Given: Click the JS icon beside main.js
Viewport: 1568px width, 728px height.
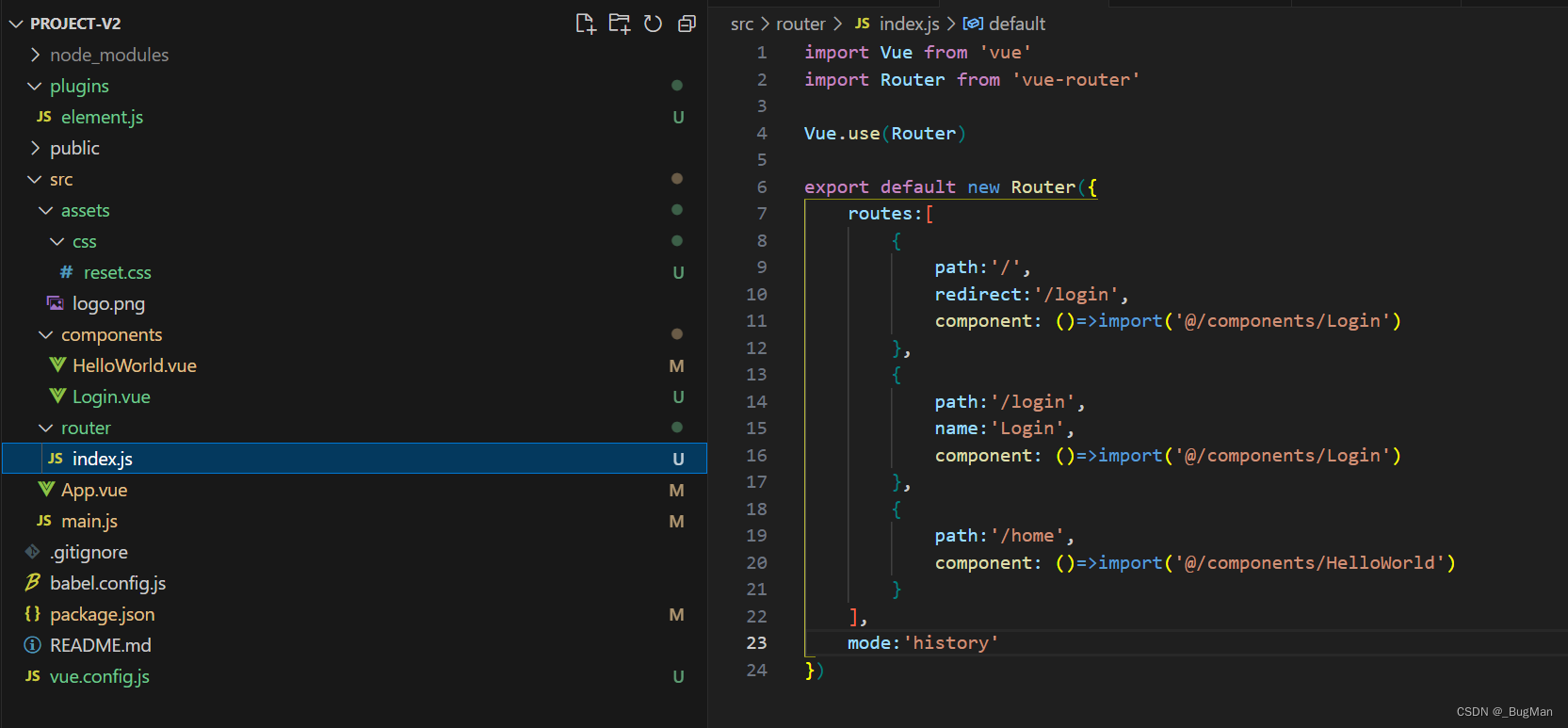Looking at the screenshot, I should point(44,521).
